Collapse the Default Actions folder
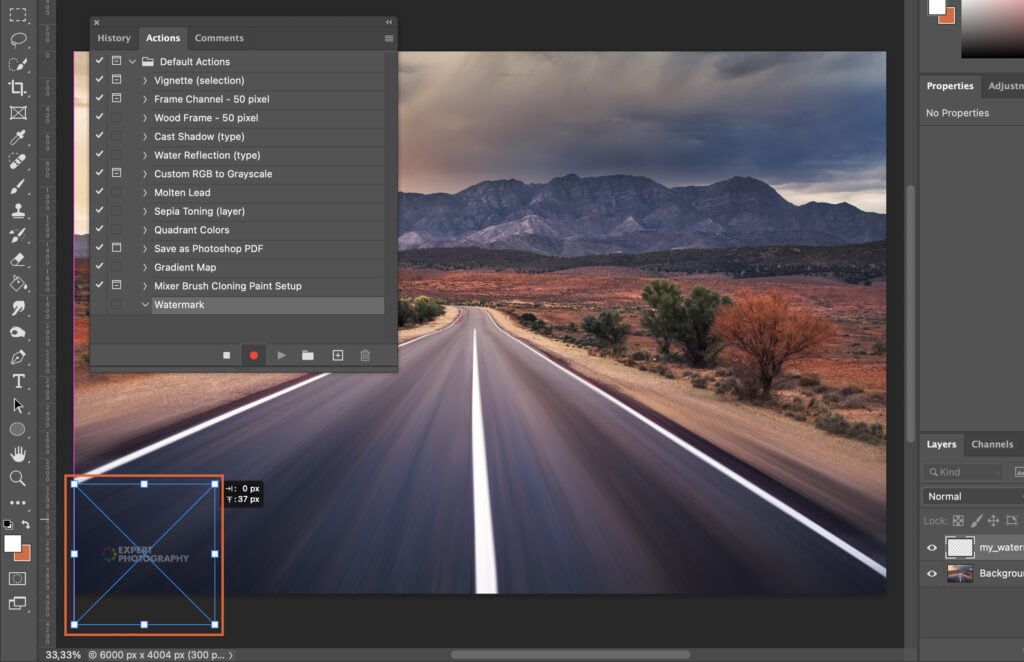Screen dimensions: 1024x662 click(130, 61)
